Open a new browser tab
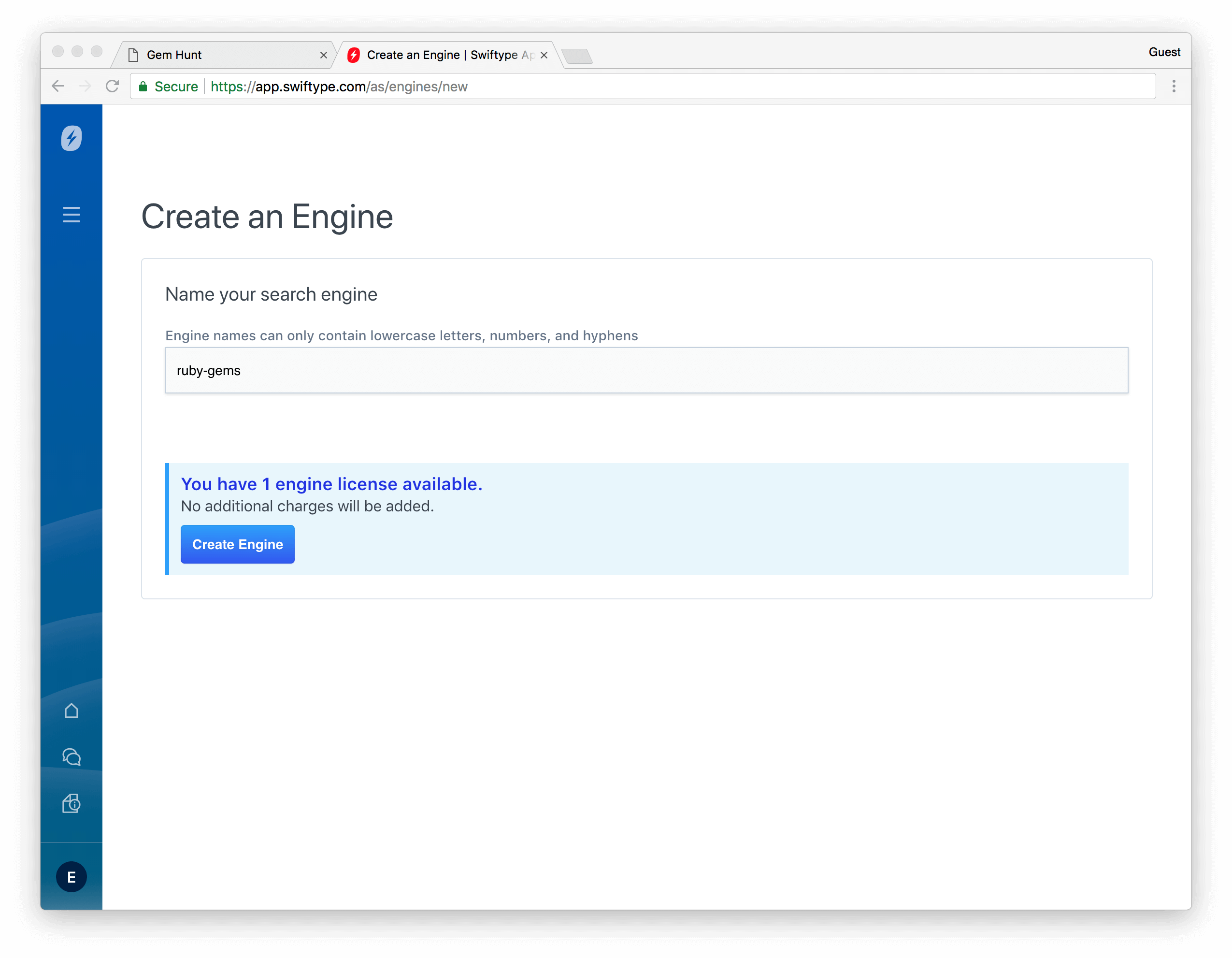The height and width of the screenshot is (958, 1232). pyautogui.click(x=576, y=56)
